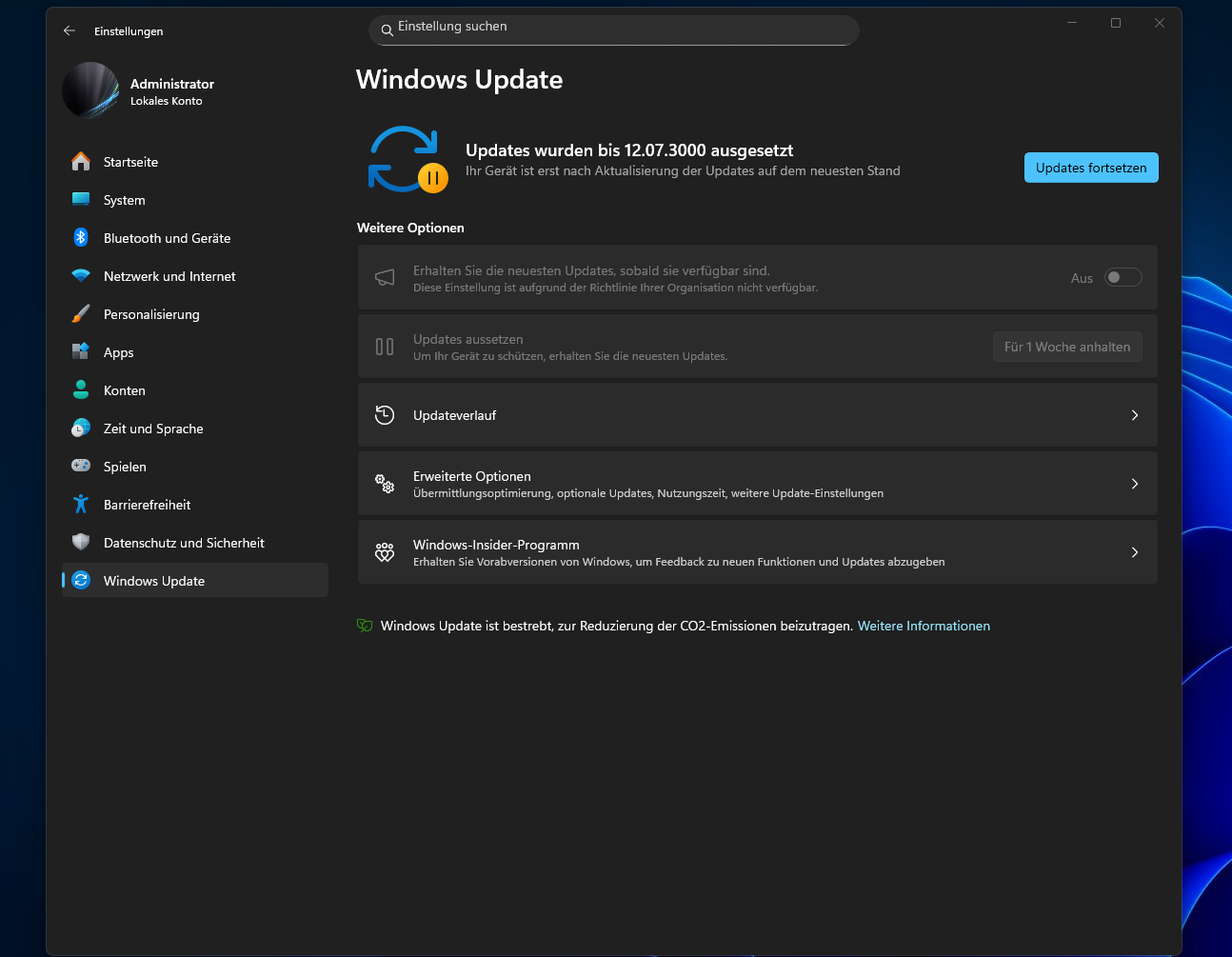The width and height of the screenshot is (1232, 957).
Task: Click the megaphone icon for newest updates
Action: [x=385, y=277]
